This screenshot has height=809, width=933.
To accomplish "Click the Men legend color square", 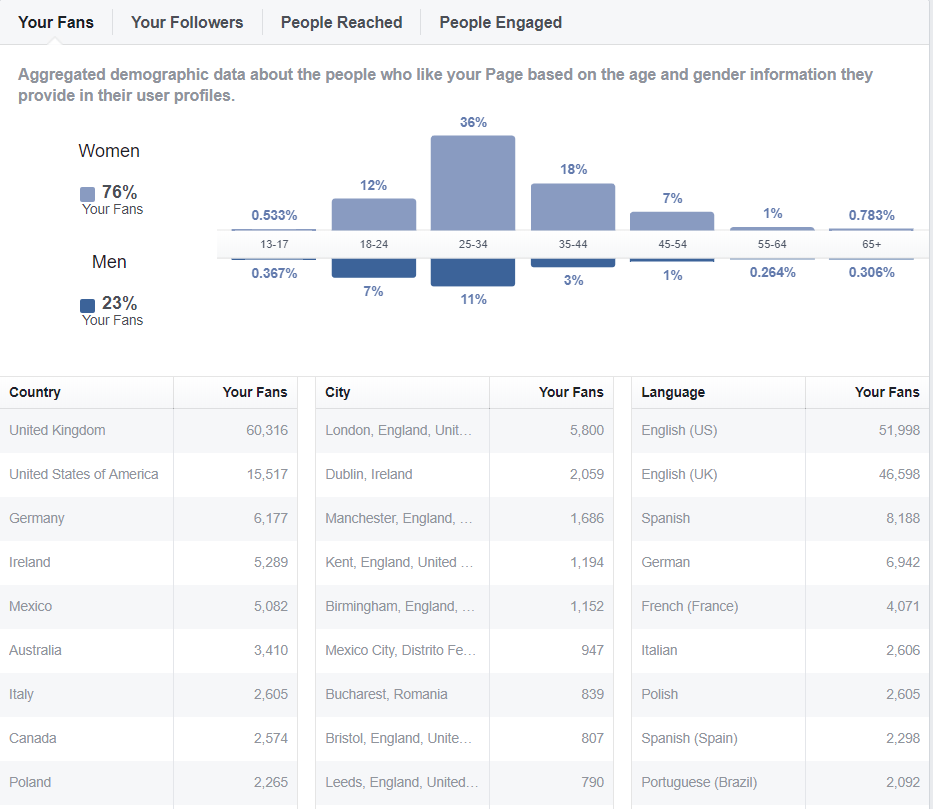I will 88,305.
